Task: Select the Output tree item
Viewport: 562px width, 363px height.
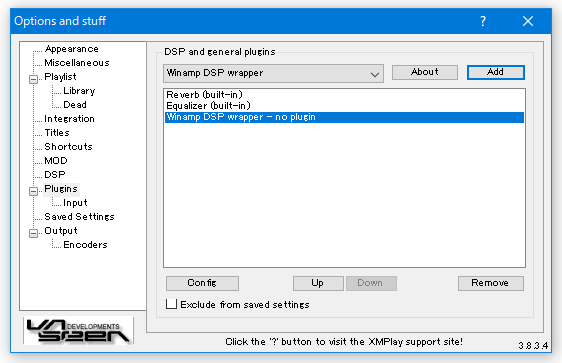Action: pyautogui.click(x=61, y=231)
